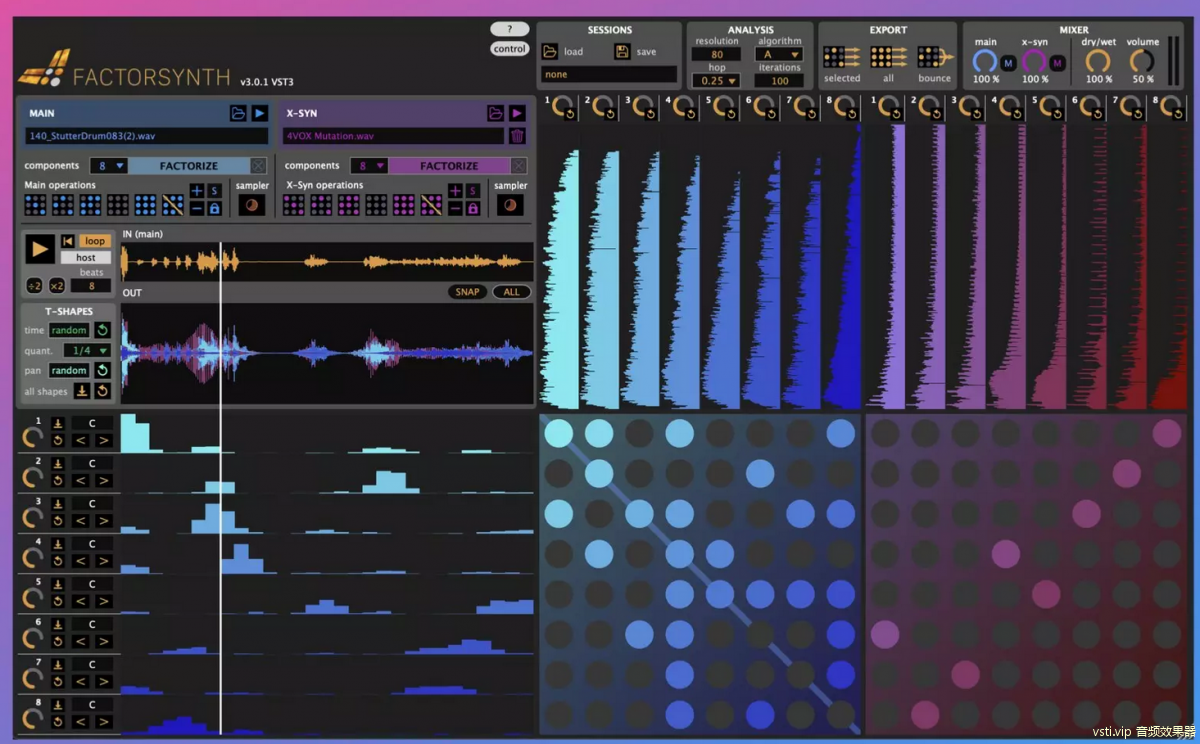Reset all shapes icon
This screenshot has height=744, width=1200.
102,391
